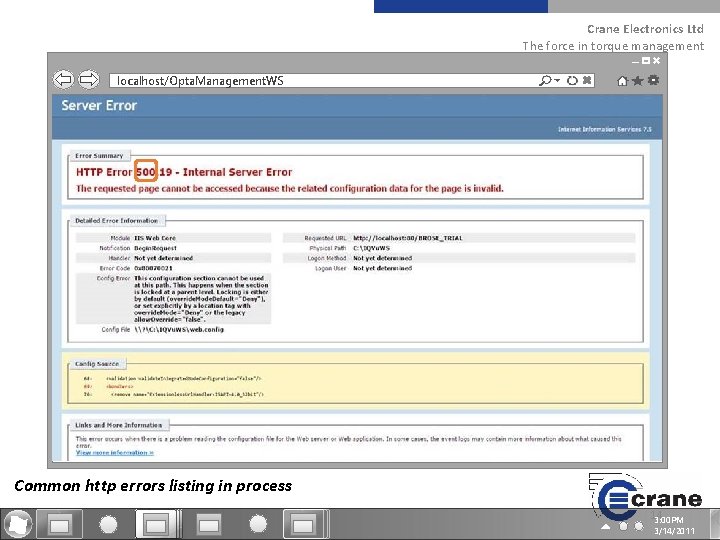Minimize the browser window

tap(636, 62)
